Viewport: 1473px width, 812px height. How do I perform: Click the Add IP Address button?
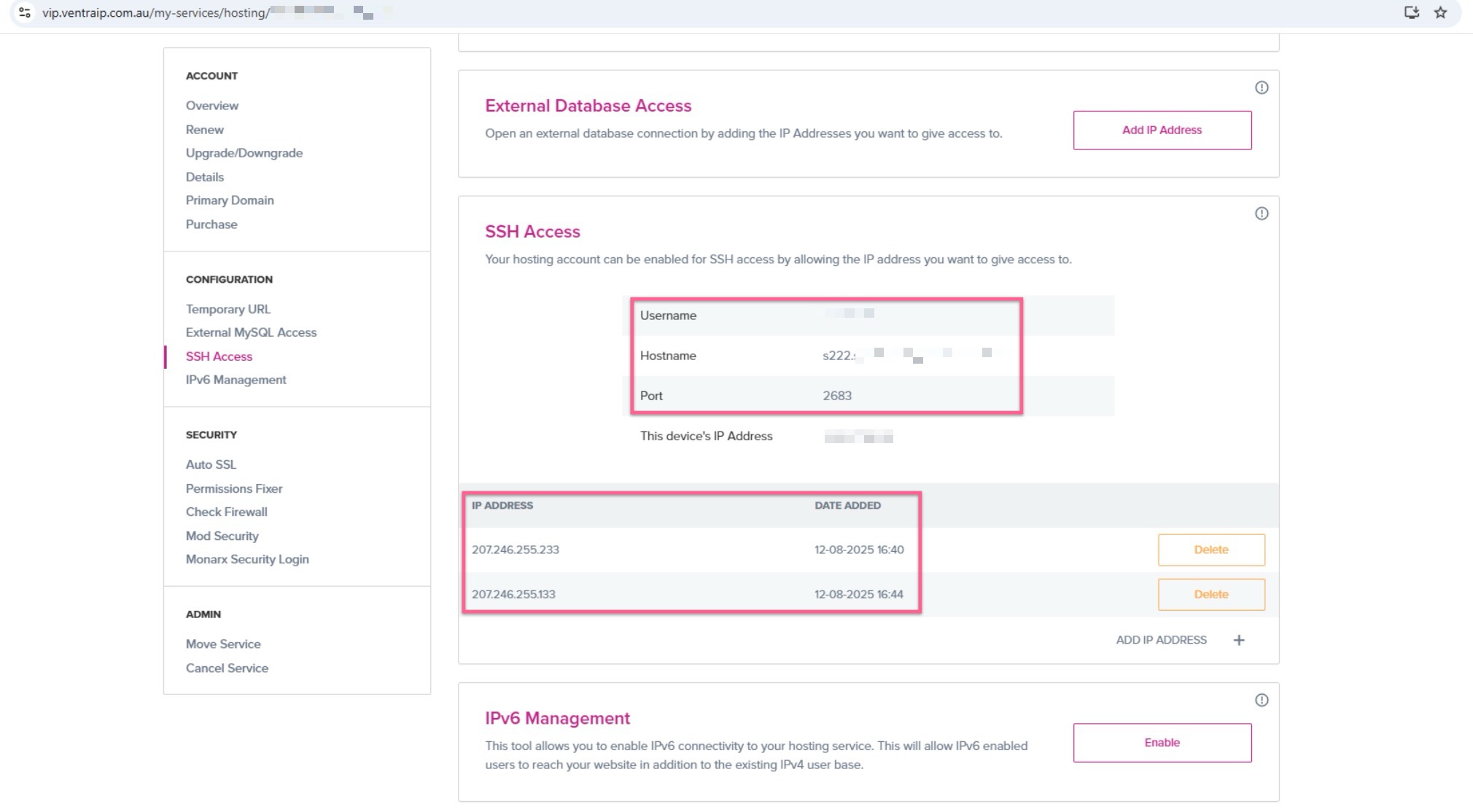1162,130
